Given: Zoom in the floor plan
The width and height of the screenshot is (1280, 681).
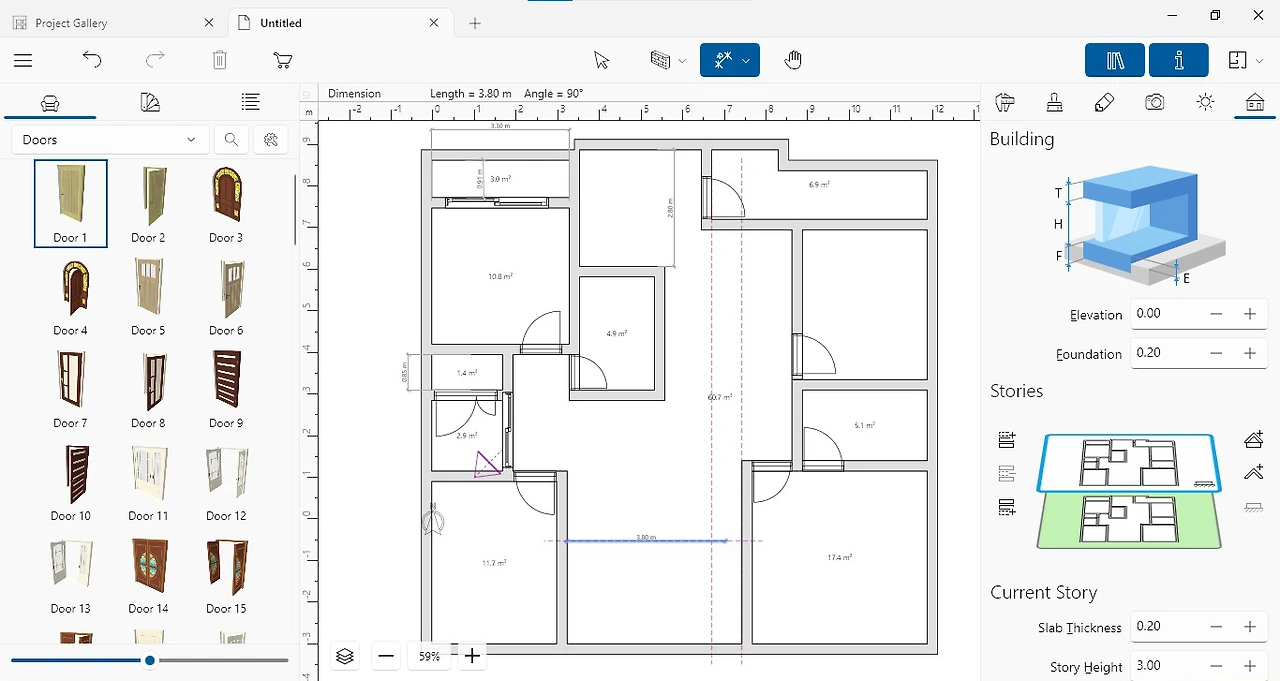Looking at the screenshot, I should click(x=473, y=656).
